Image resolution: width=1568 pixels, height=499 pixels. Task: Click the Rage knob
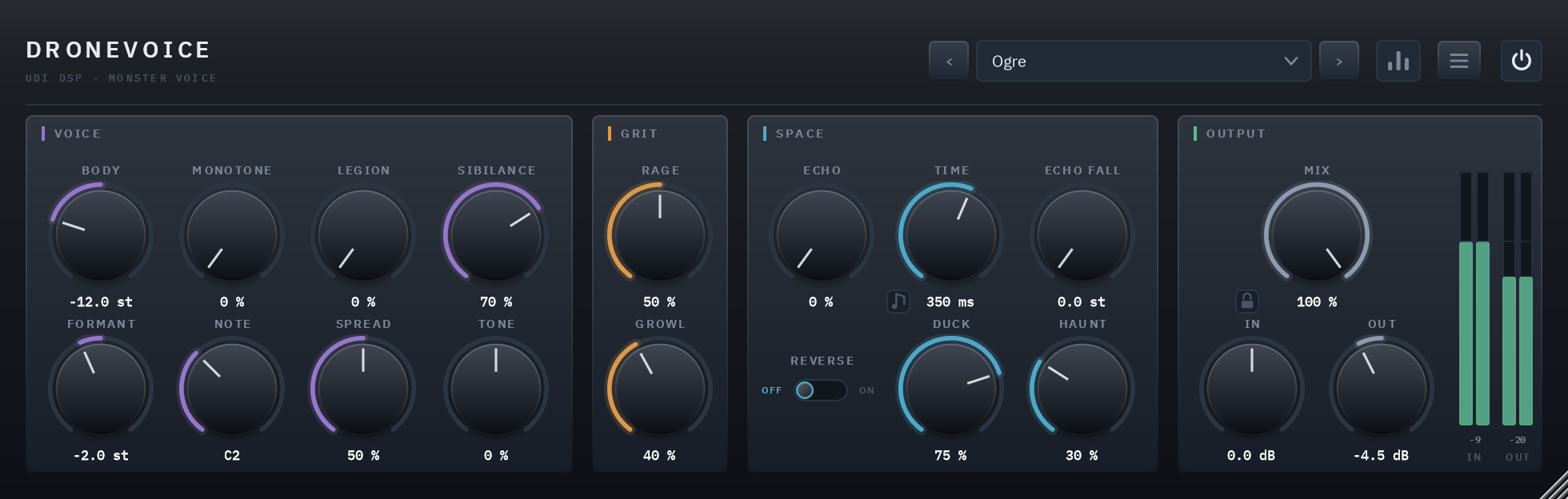coord(660,235)
